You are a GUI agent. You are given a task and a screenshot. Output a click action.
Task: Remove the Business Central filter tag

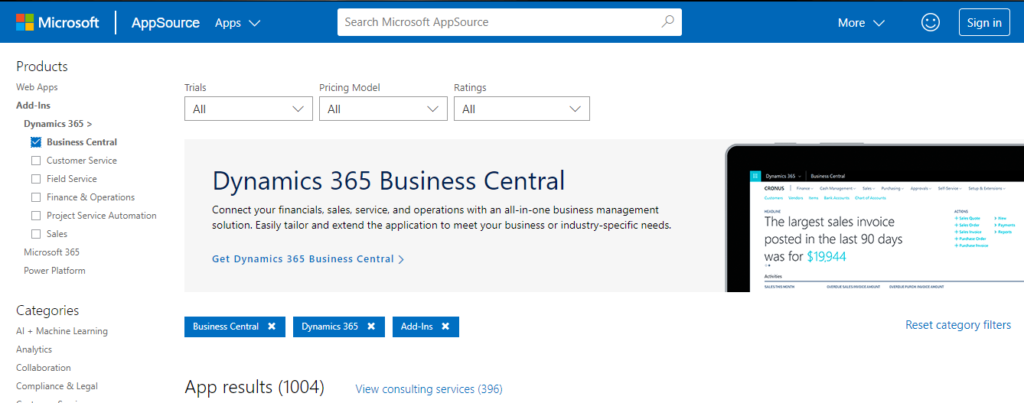[x=271, y=326]
